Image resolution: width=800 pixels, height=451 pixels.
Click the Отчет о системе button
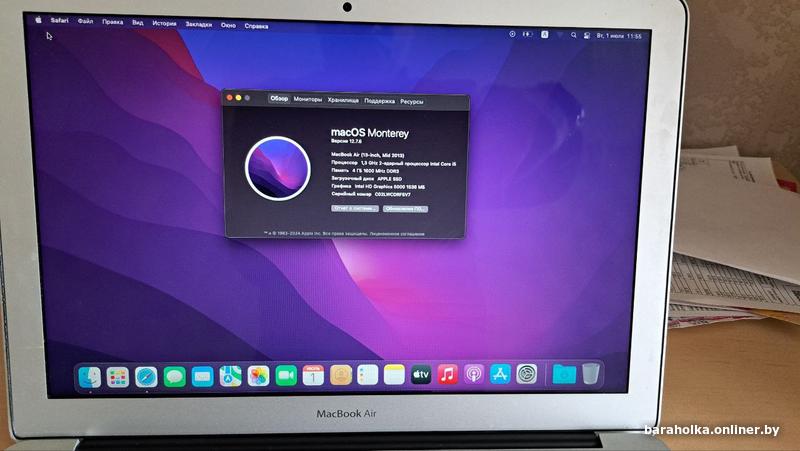[355, 208]
